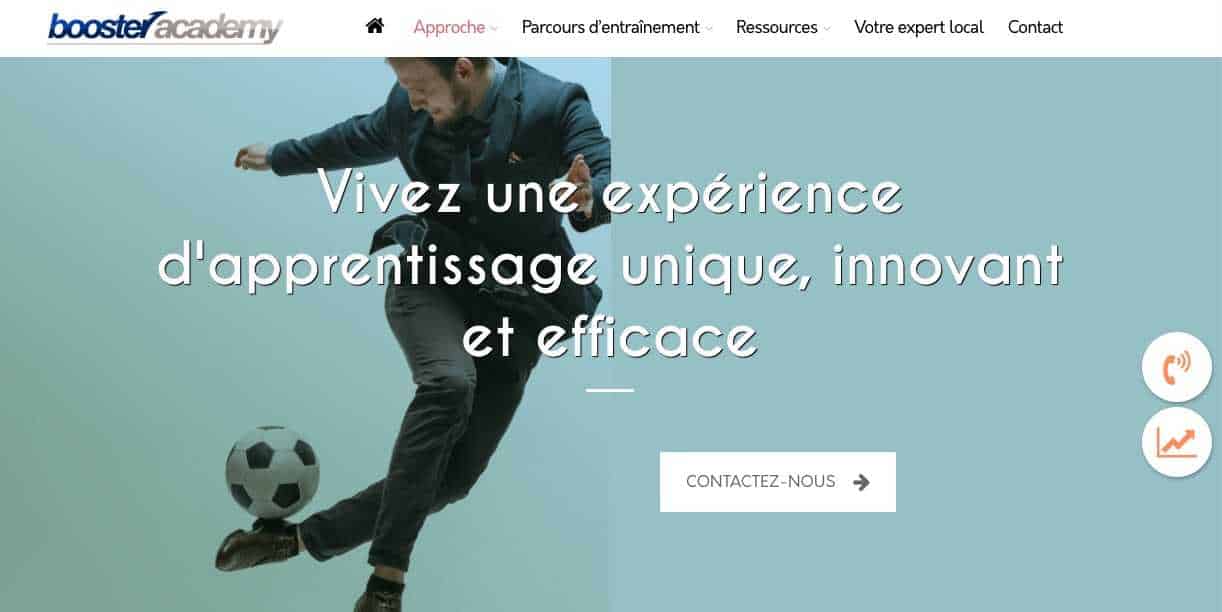Image resolution: width=1222 pixels, height=612 pixels.
Task: Expand the Parcours d'entraînement chevron
Action: 709,29
